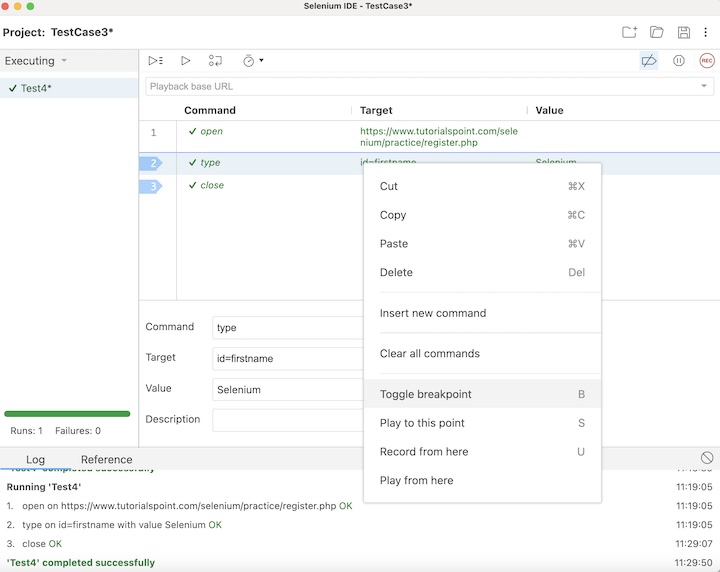The width and height of the screenshot is (720, 572).
Task: Click the Run all tests icon
Action: click(x=156, y=61)
